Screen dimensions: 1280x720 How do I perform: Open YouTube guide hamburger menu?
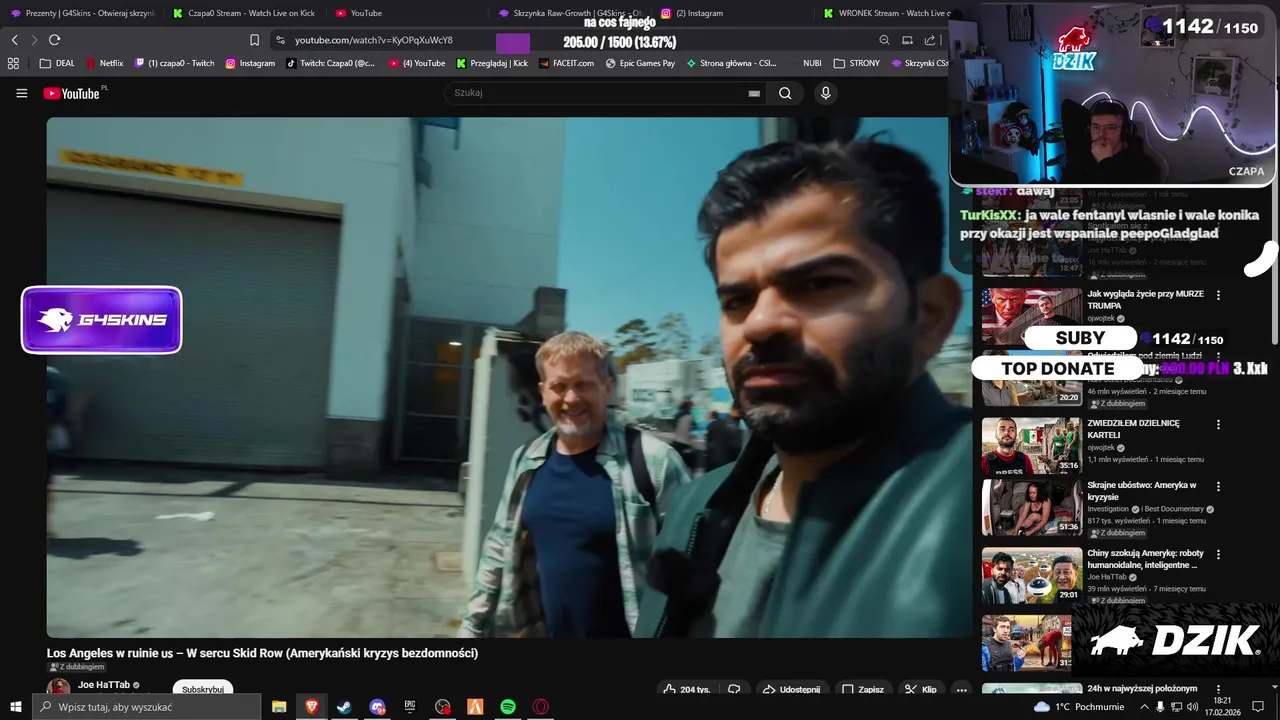[21, 93]
